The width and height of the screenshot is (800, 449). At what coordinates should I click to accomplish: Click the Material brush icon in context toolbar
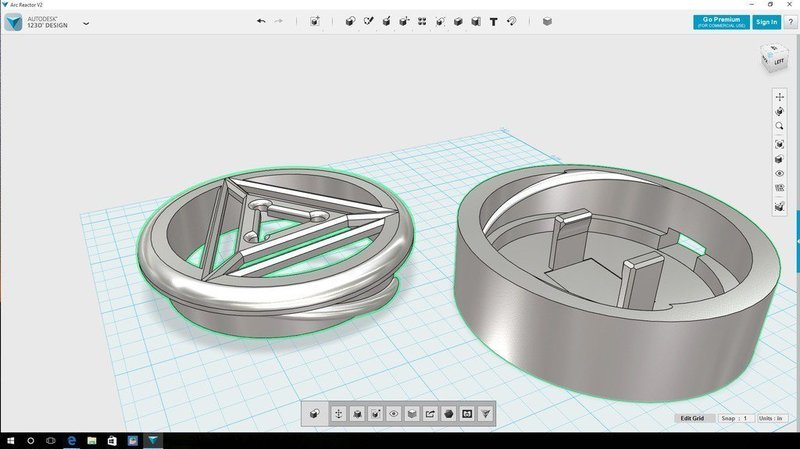[x=376, y=414]
